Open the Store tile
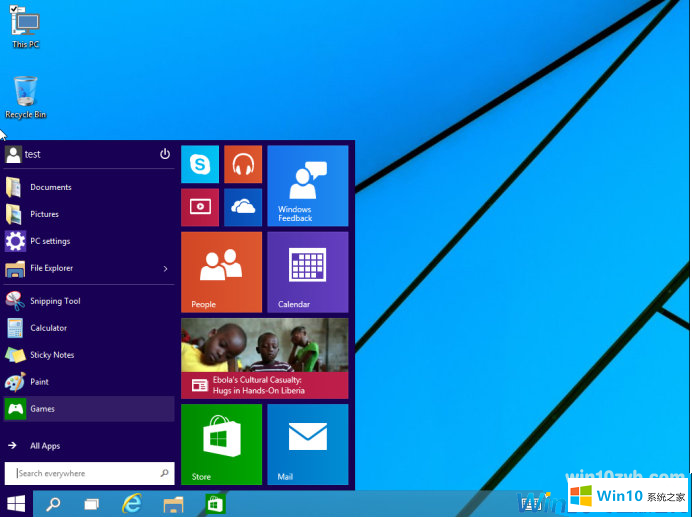 click(x=221, y=444)
